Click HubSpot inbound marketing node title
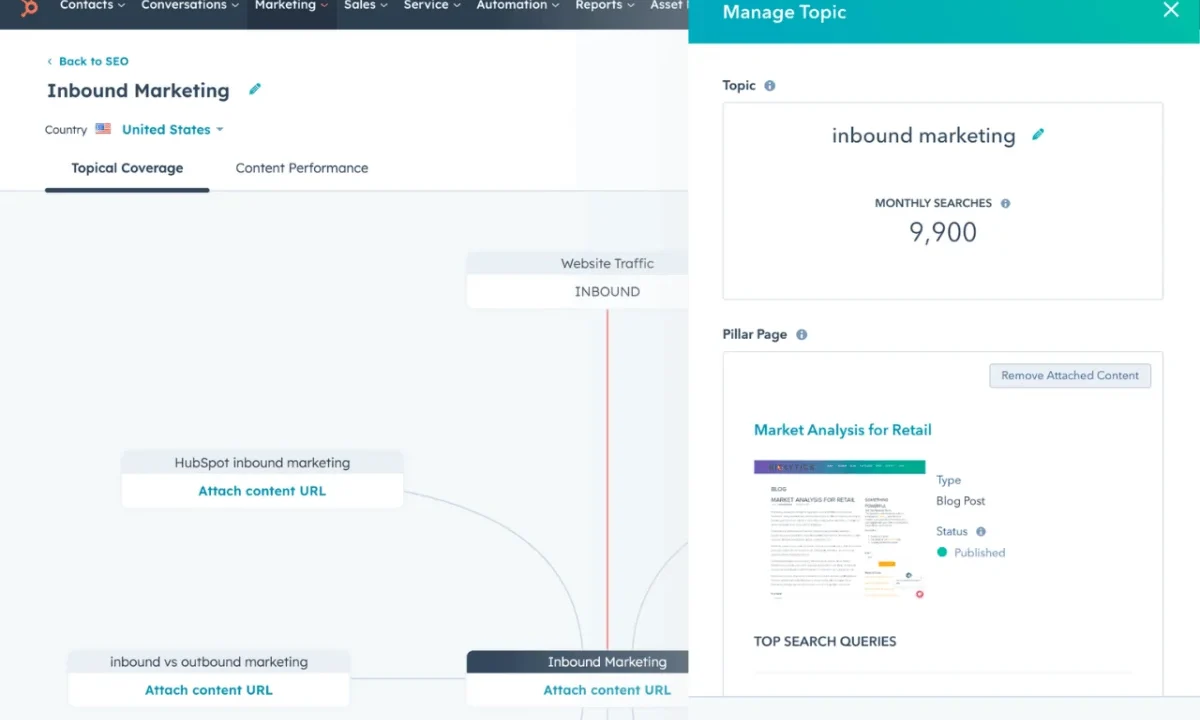The height and width of the screenshot is (720, 1200). click(262, 463)
